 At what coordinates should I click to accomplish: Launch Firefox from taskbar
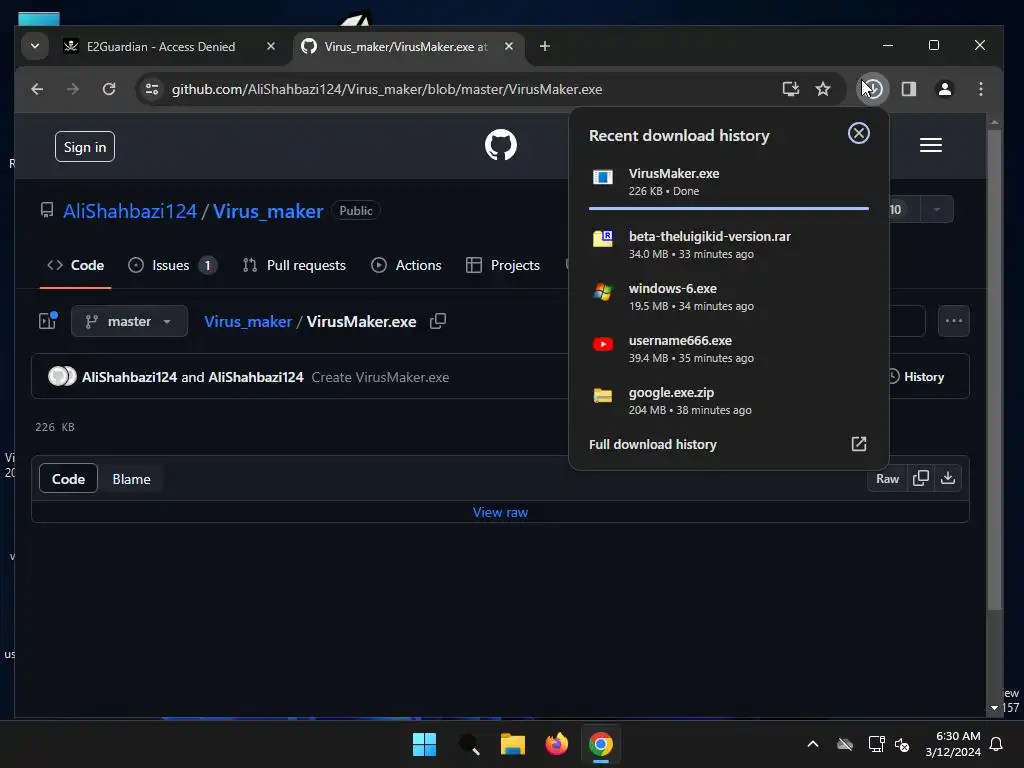[556, 744]
